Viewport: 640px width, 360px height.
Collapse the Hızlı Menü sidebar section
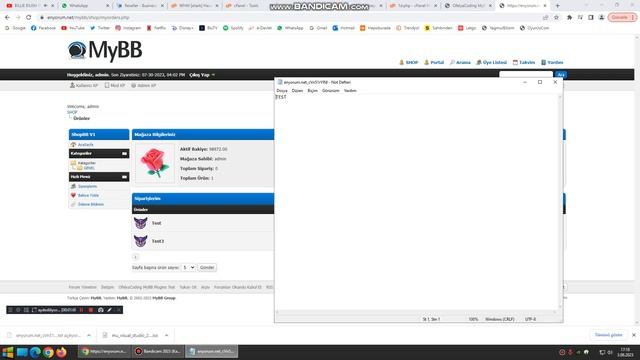(x=124, y=177)
